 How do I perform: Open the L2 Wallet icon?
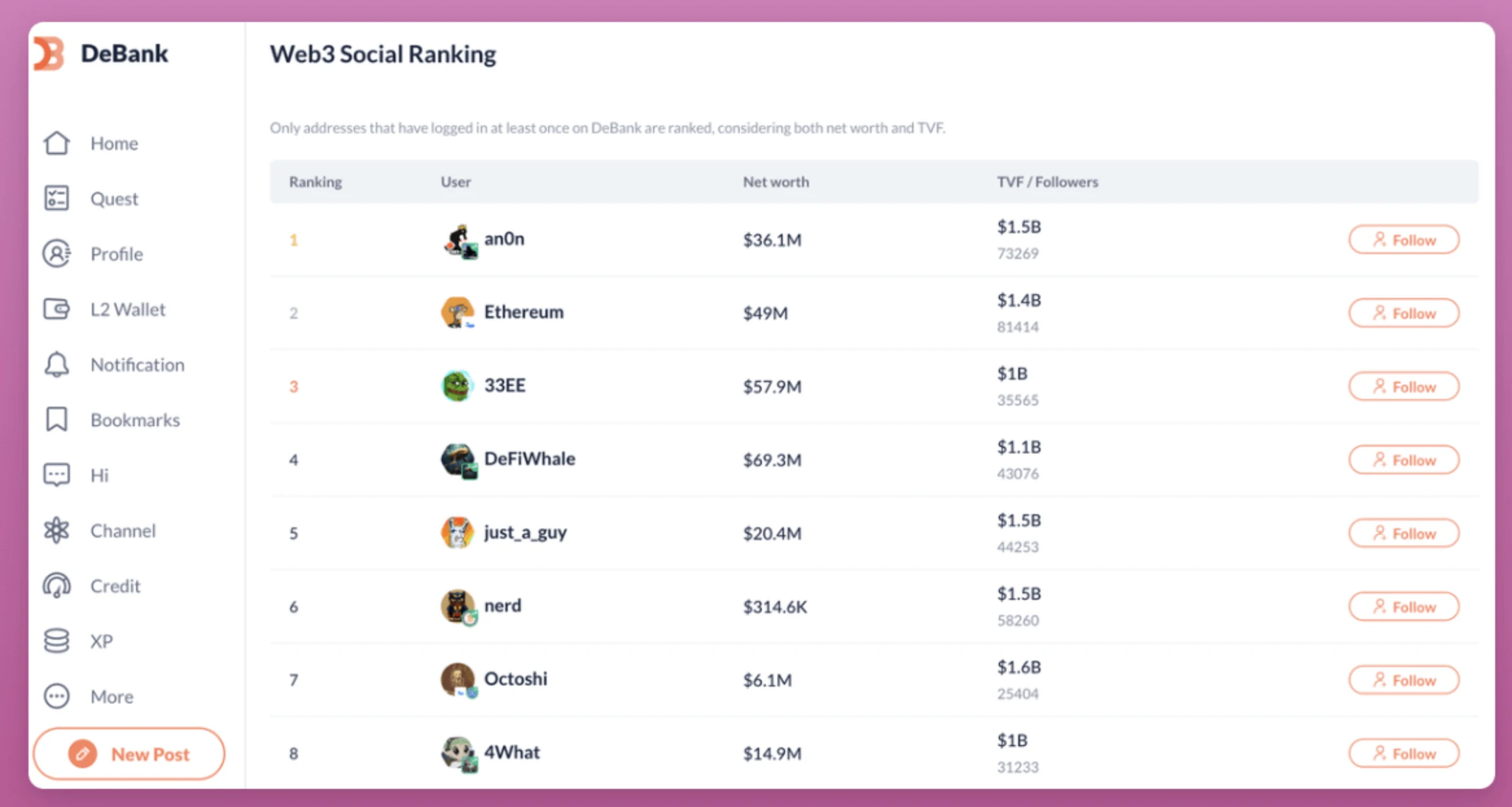point(56,309)
